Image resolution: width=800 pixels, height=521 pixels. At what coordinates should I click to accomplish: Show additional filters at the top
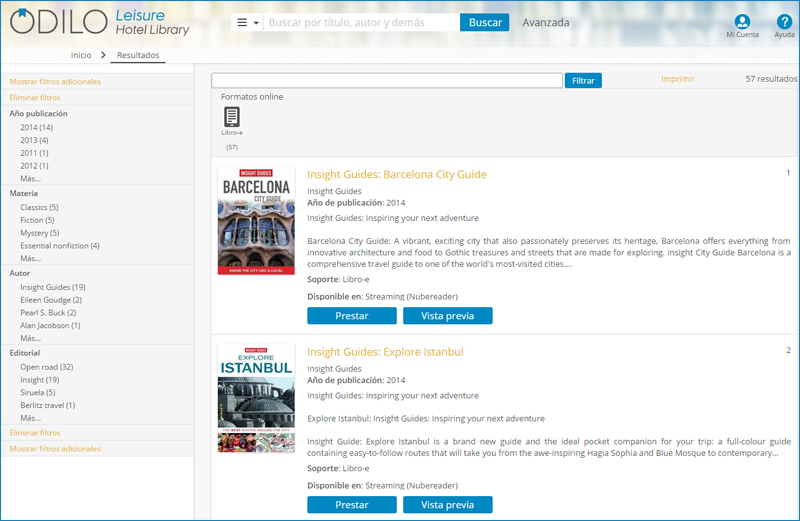[x=55, y=82]
